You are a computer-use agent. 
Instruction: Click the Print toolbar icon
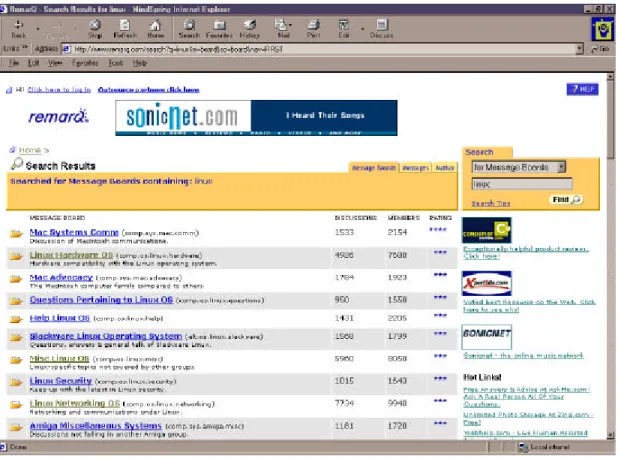pos(313,29)
